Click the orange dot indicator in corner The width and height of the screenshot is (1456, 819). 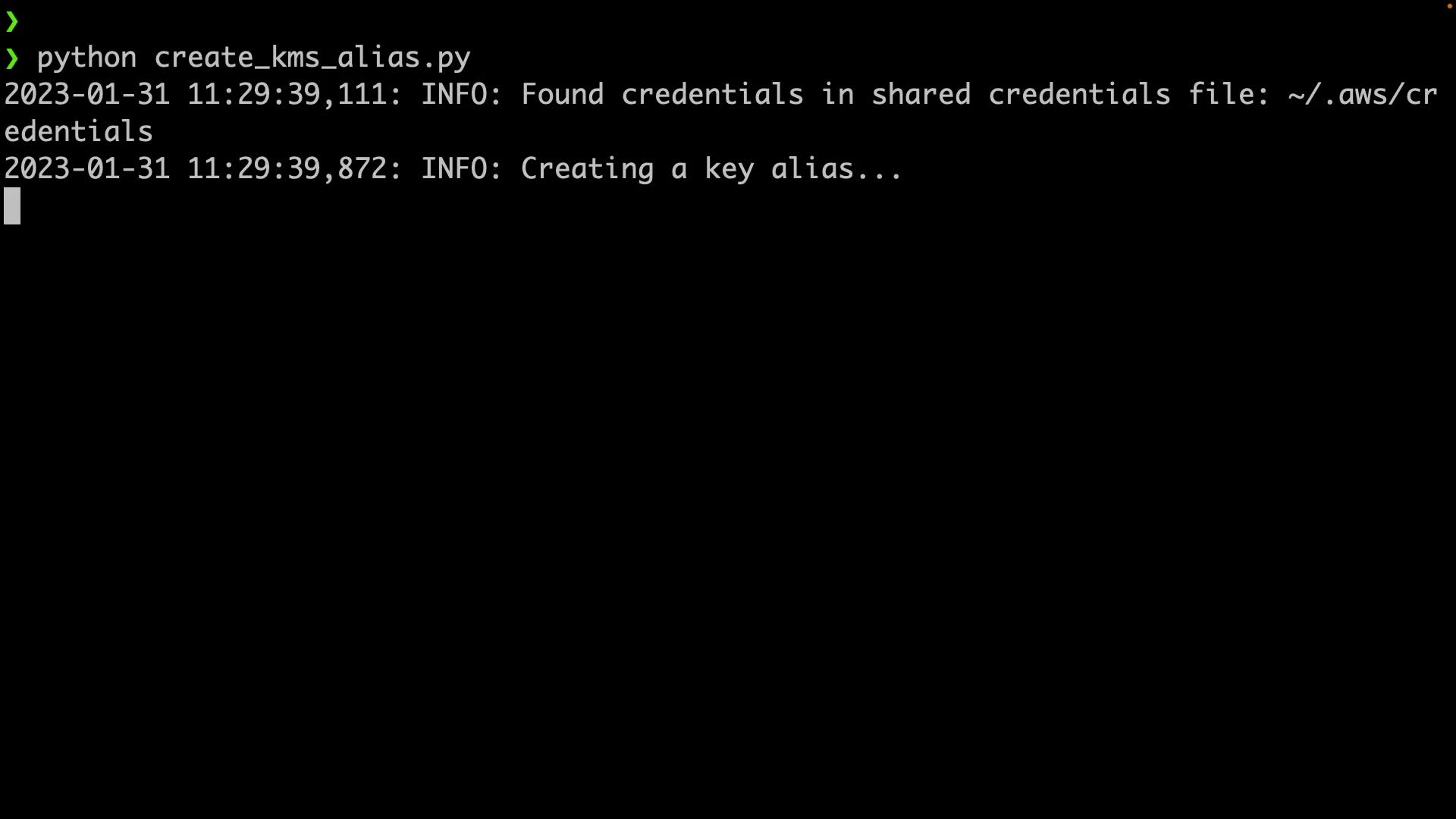(1449, 6)
